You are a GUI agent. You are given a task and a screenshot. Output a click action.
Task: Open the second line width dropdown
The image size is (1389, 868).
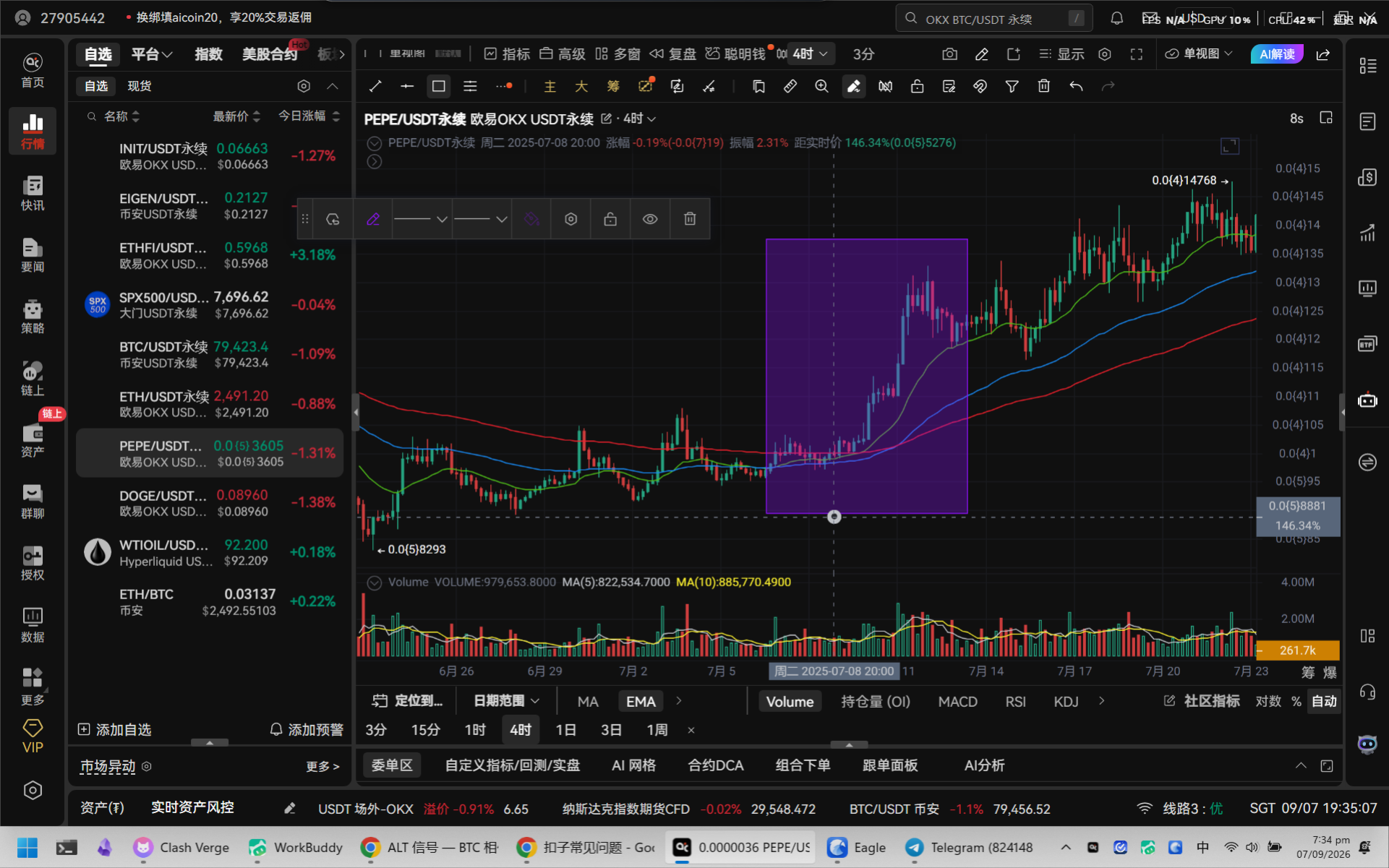(482, 219)
